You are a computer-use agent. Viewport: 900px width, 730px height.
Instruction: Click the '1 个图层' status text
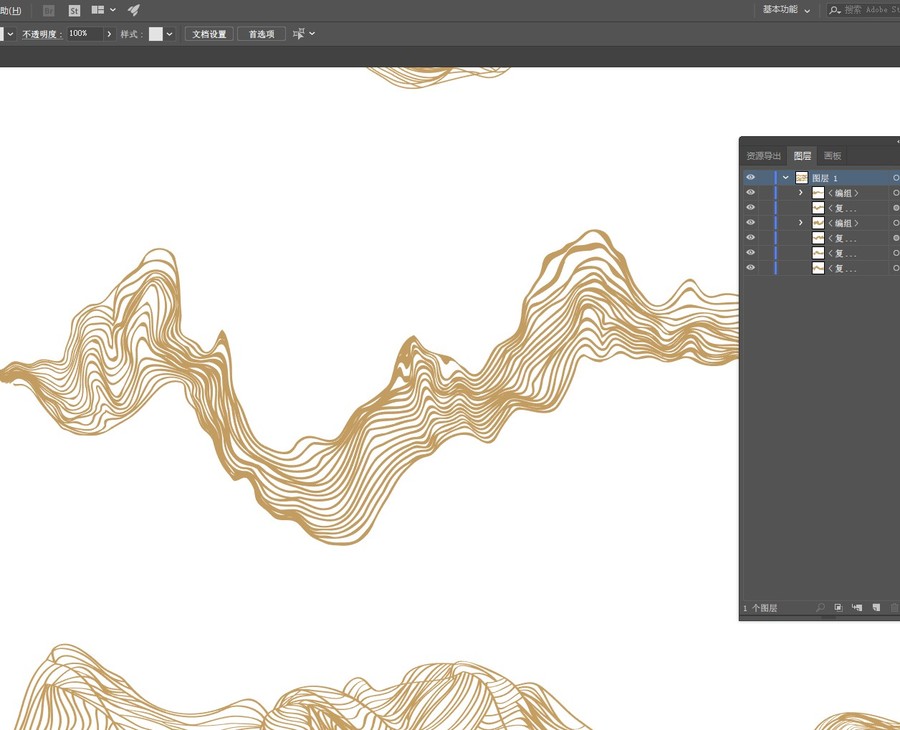coord(760,608)
